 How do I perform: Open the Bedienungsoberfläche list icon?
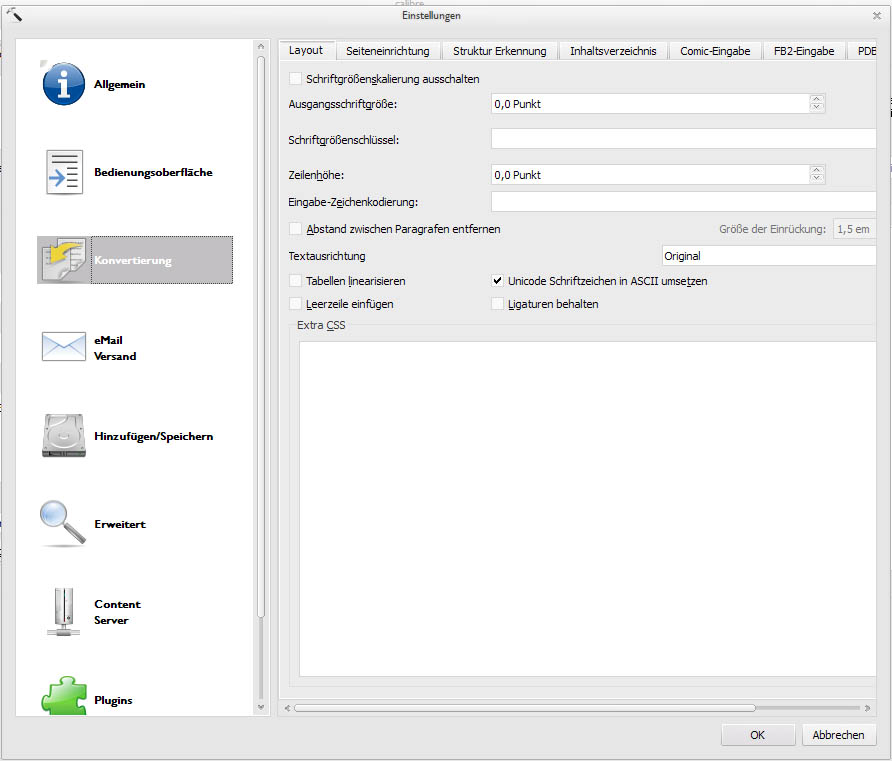(64, 172)
